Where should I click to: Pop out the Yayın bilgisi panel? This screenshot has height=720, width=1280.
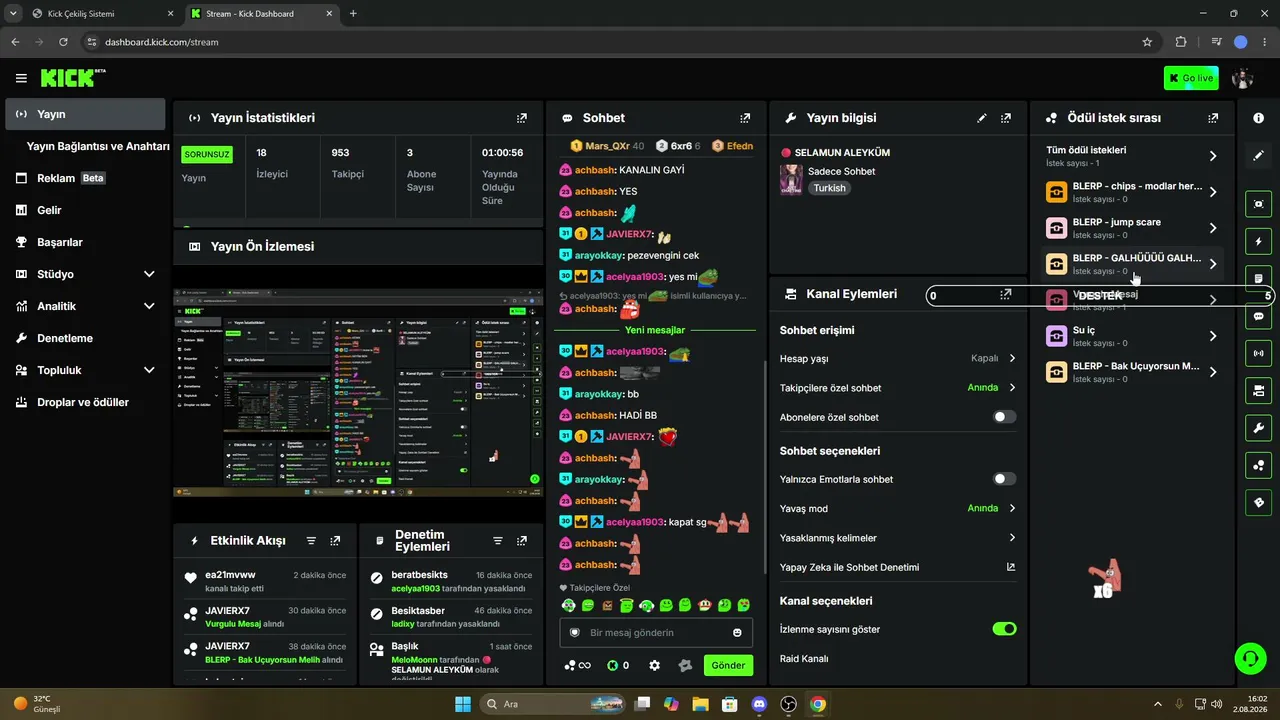(x=1006, y=118)
